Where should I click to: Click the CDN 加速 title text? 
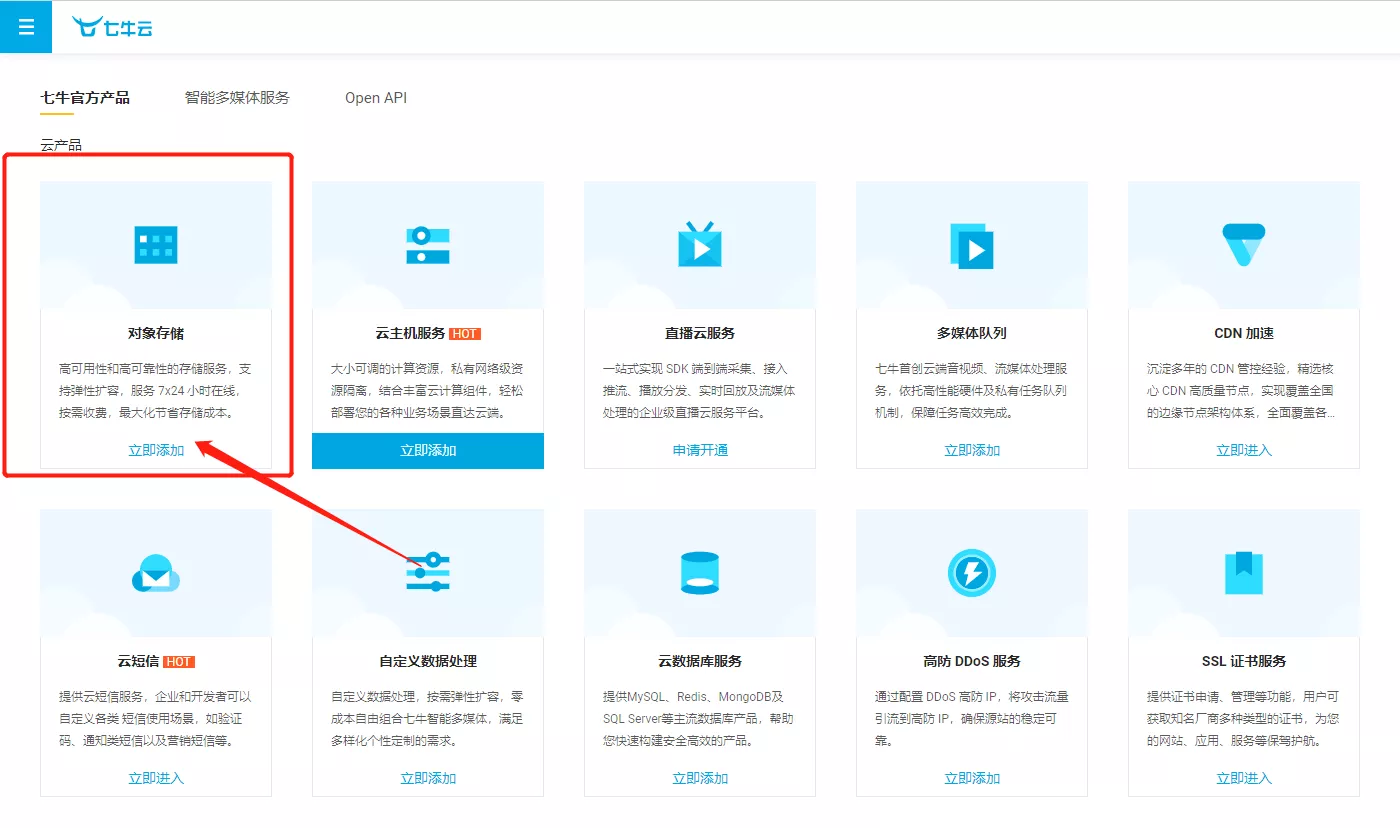click(1244, 333)
